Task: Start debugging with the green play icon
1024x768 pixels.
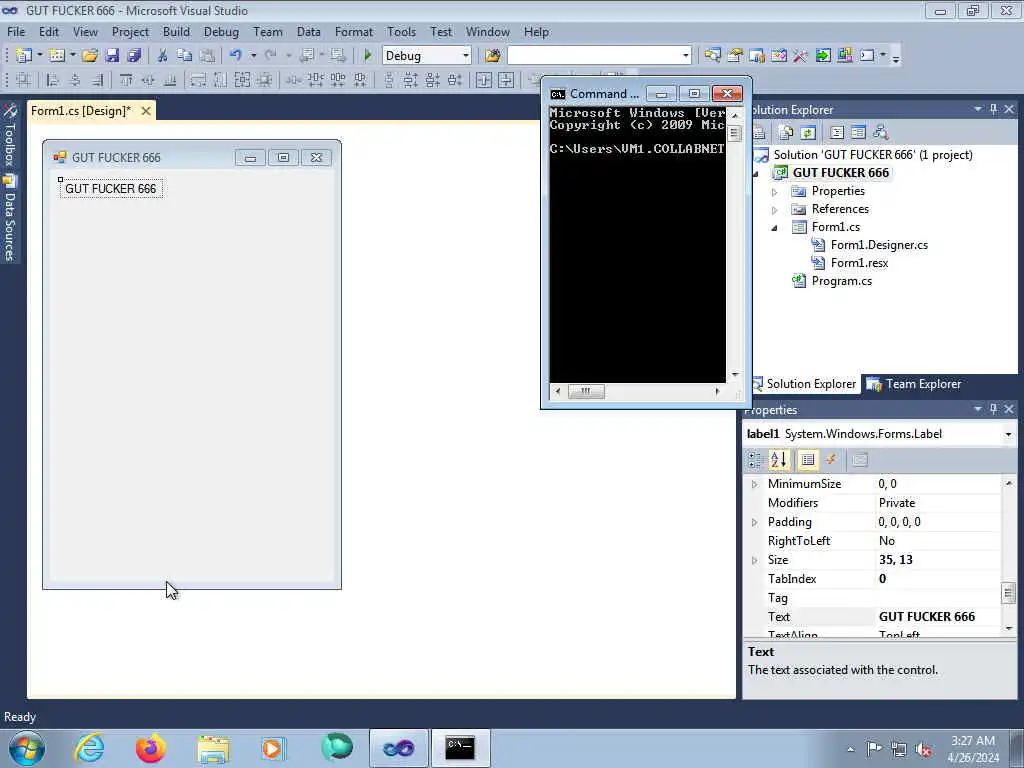Action: point(368,56)
